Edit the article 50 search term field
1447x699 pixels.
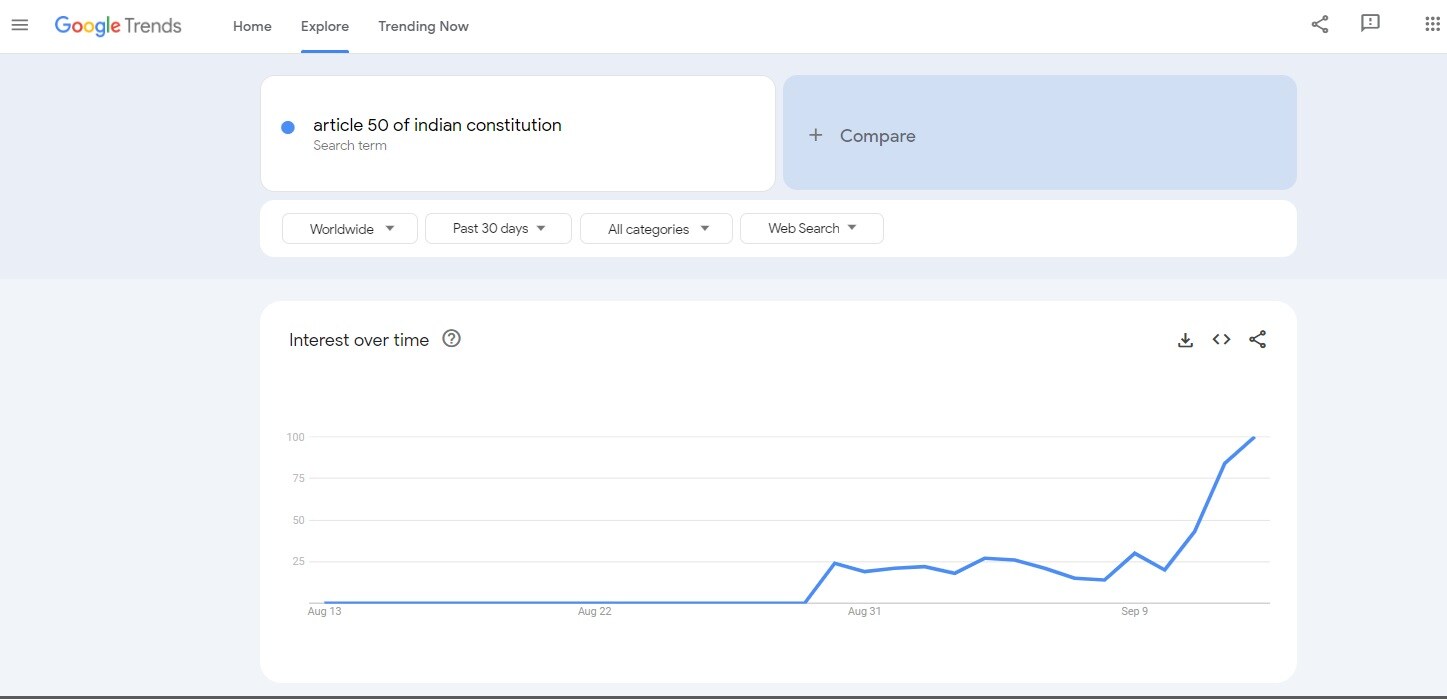click(437, 126)
